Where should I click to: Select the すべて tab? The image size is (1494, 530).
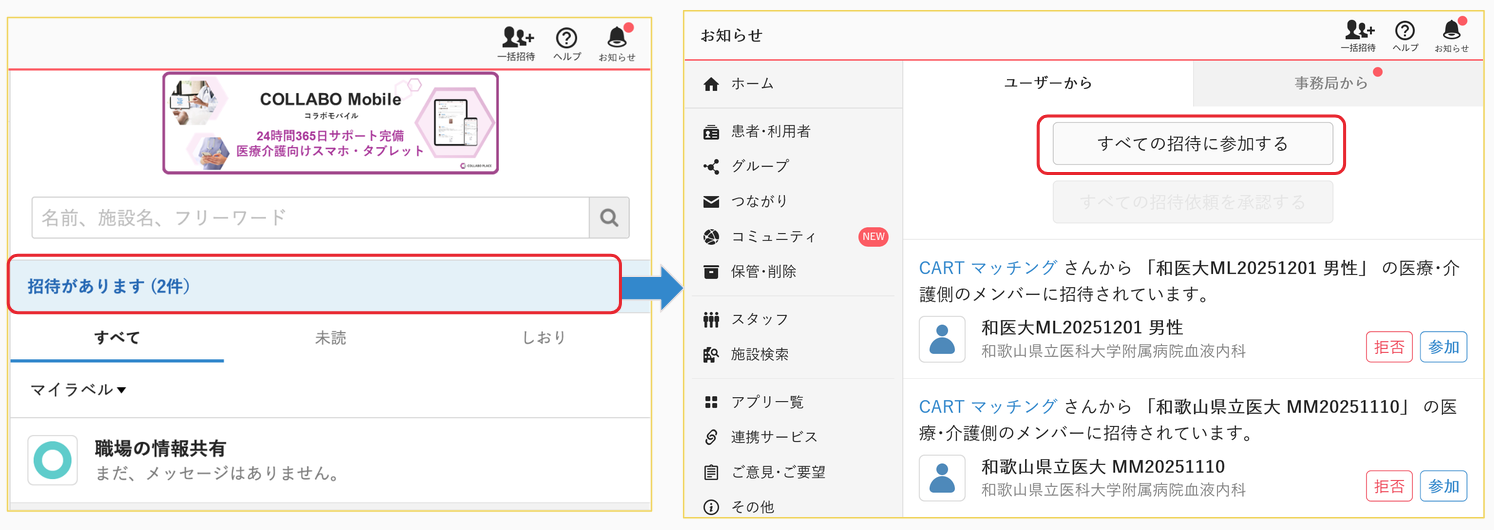117,338
